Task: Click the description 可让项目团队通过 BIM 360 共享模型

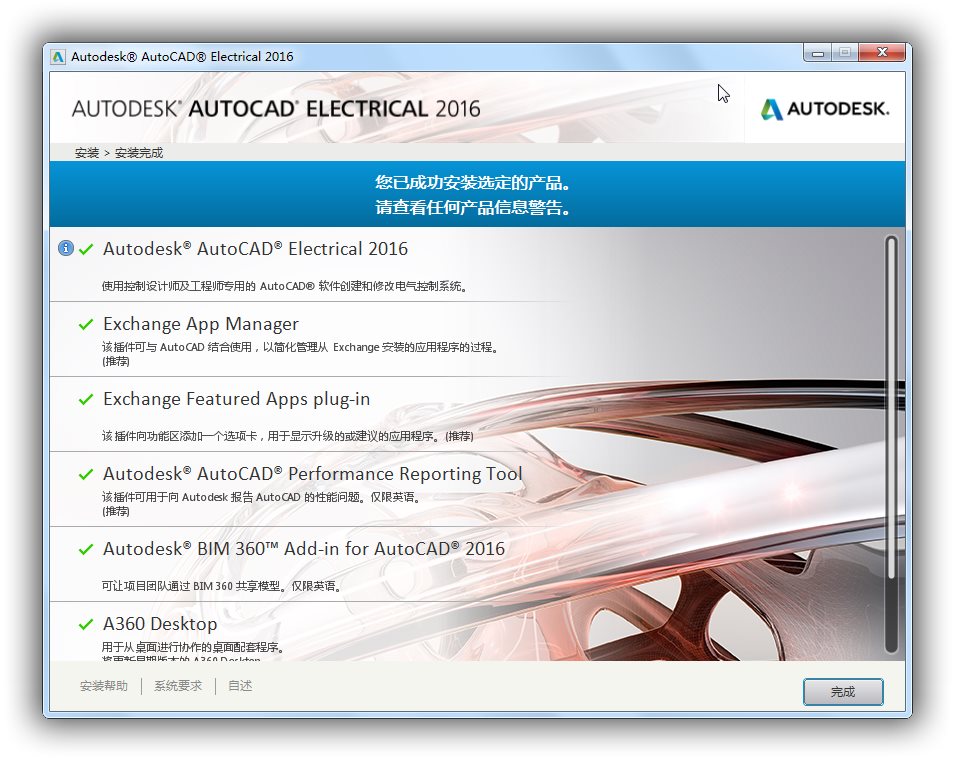Action: tap(222, 586)
